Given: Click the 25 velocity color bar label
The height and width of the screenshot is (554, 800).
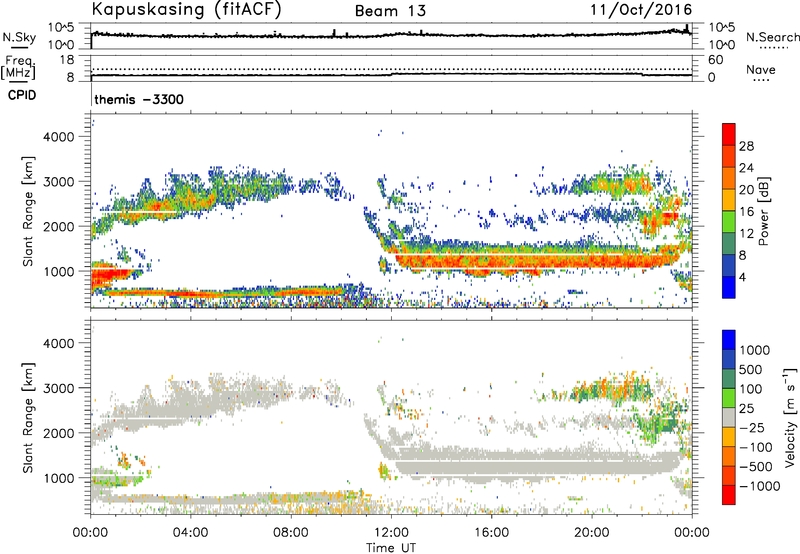Looking at the screenshot, I should tap(746, 408).
